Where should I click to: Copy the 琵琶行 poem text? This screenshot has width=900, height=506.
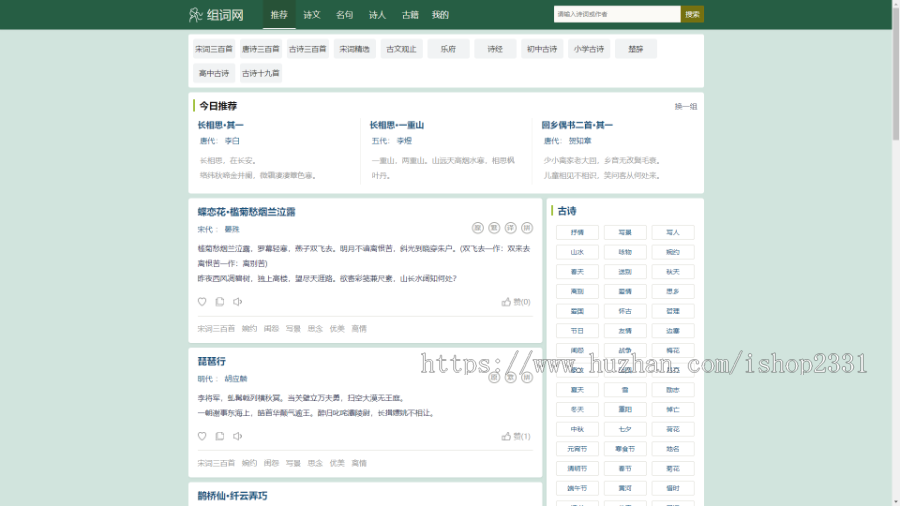click(220, 436)
